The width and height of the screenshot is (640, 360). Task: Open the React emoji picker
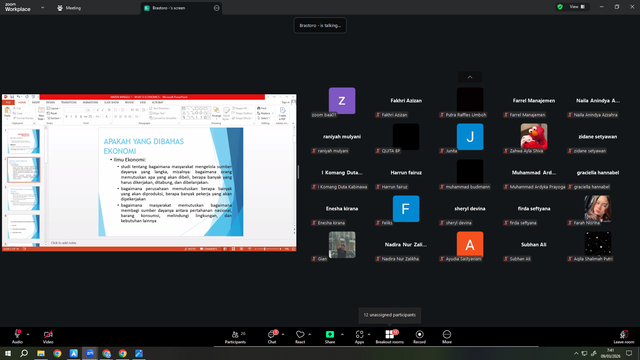coord(300,336)
